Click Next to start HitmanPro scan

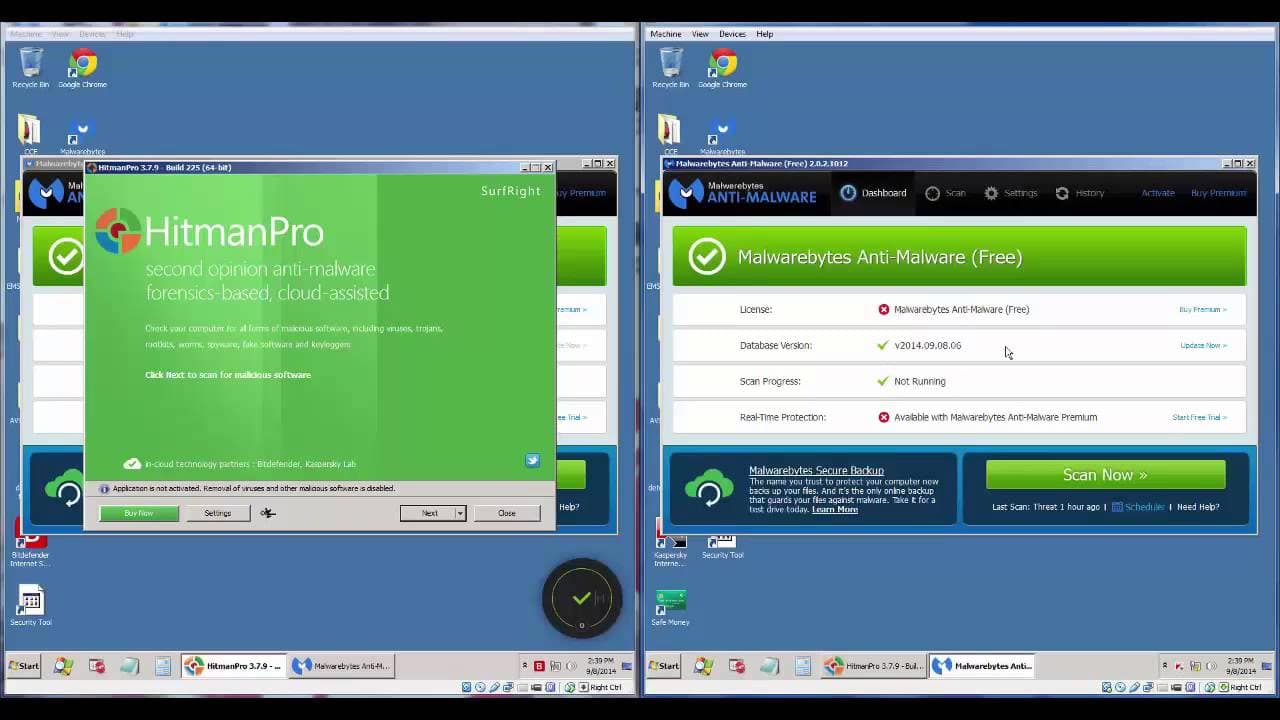[428, 513]
